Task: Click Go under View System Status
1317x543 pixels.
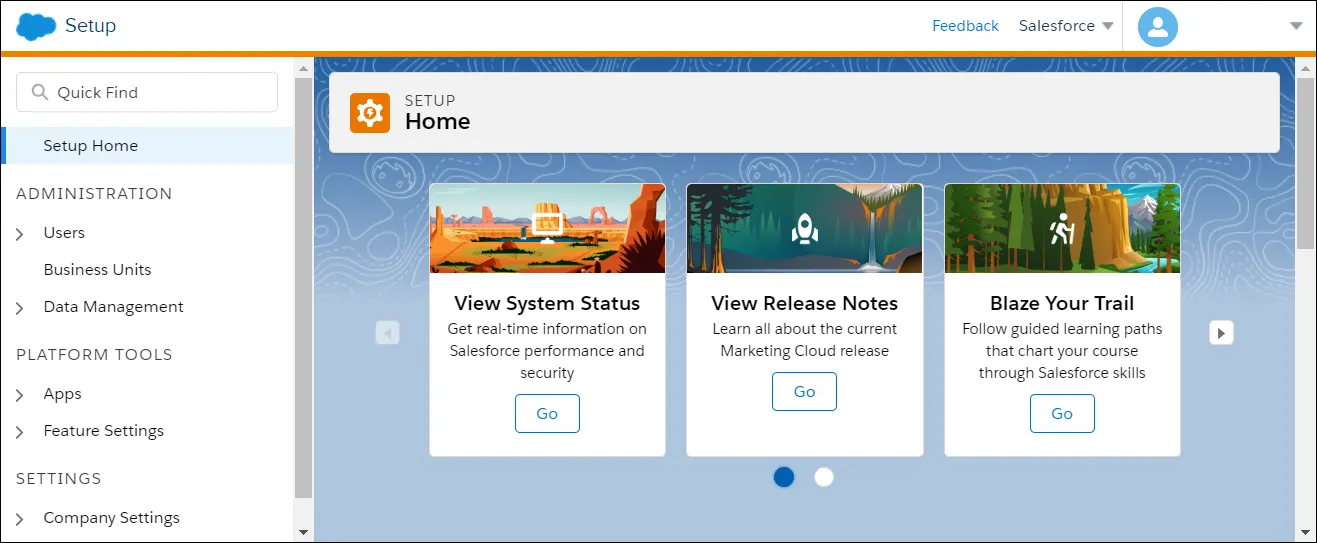Action: pyautogui.click(x=547, y=414)
